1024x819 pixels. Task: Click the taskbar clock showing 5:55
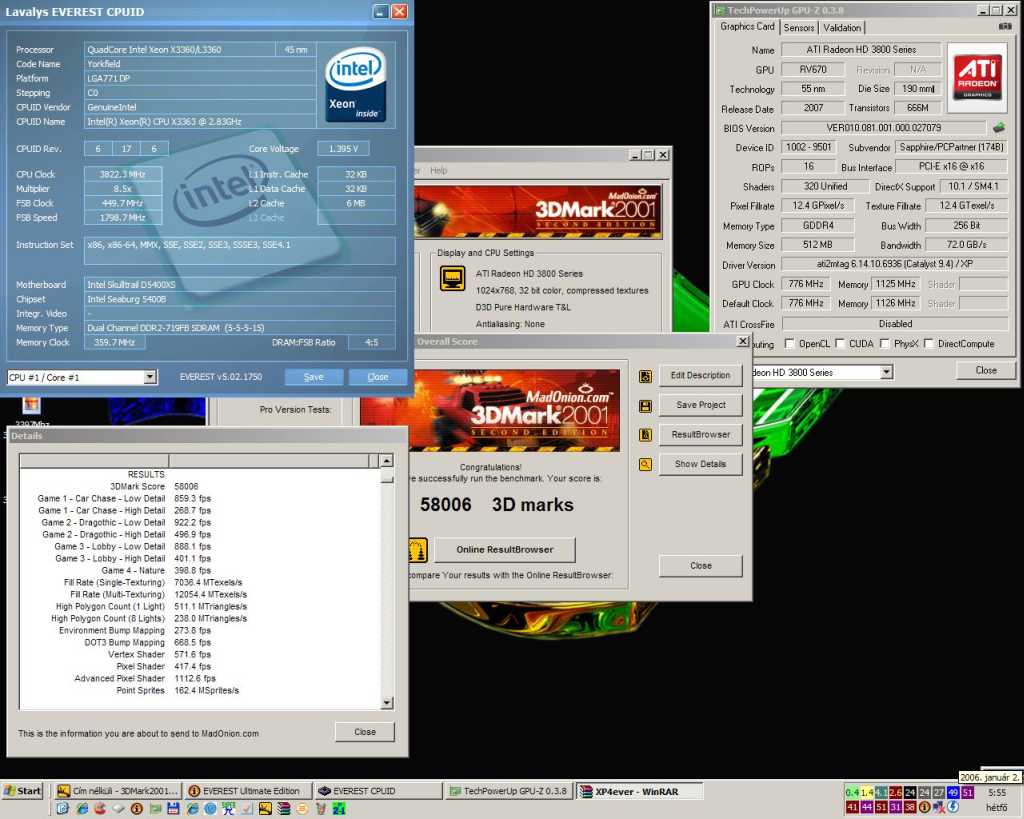point(997,793)
